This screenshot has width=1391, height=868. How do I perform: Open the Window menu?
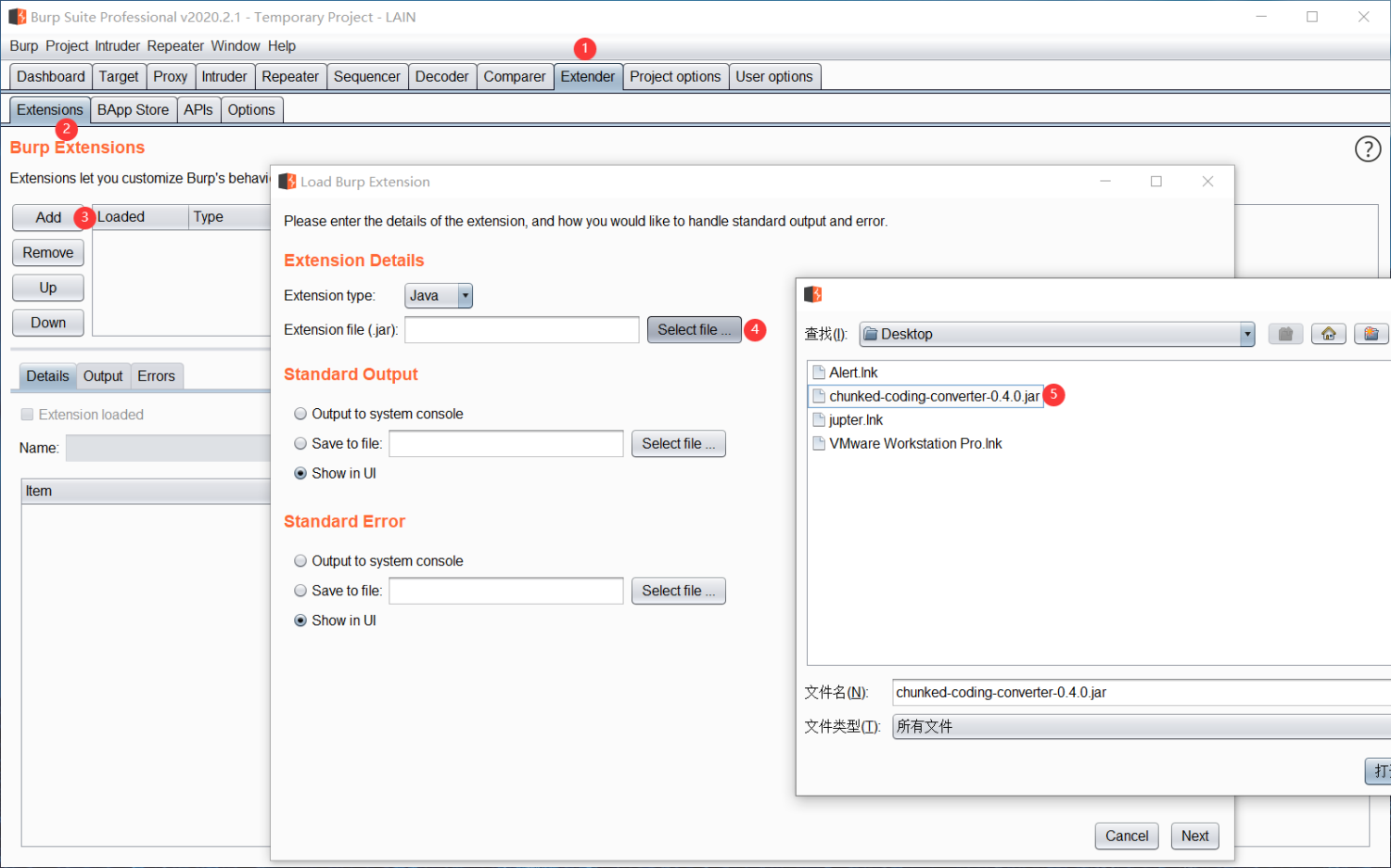[x=236, y=46]
